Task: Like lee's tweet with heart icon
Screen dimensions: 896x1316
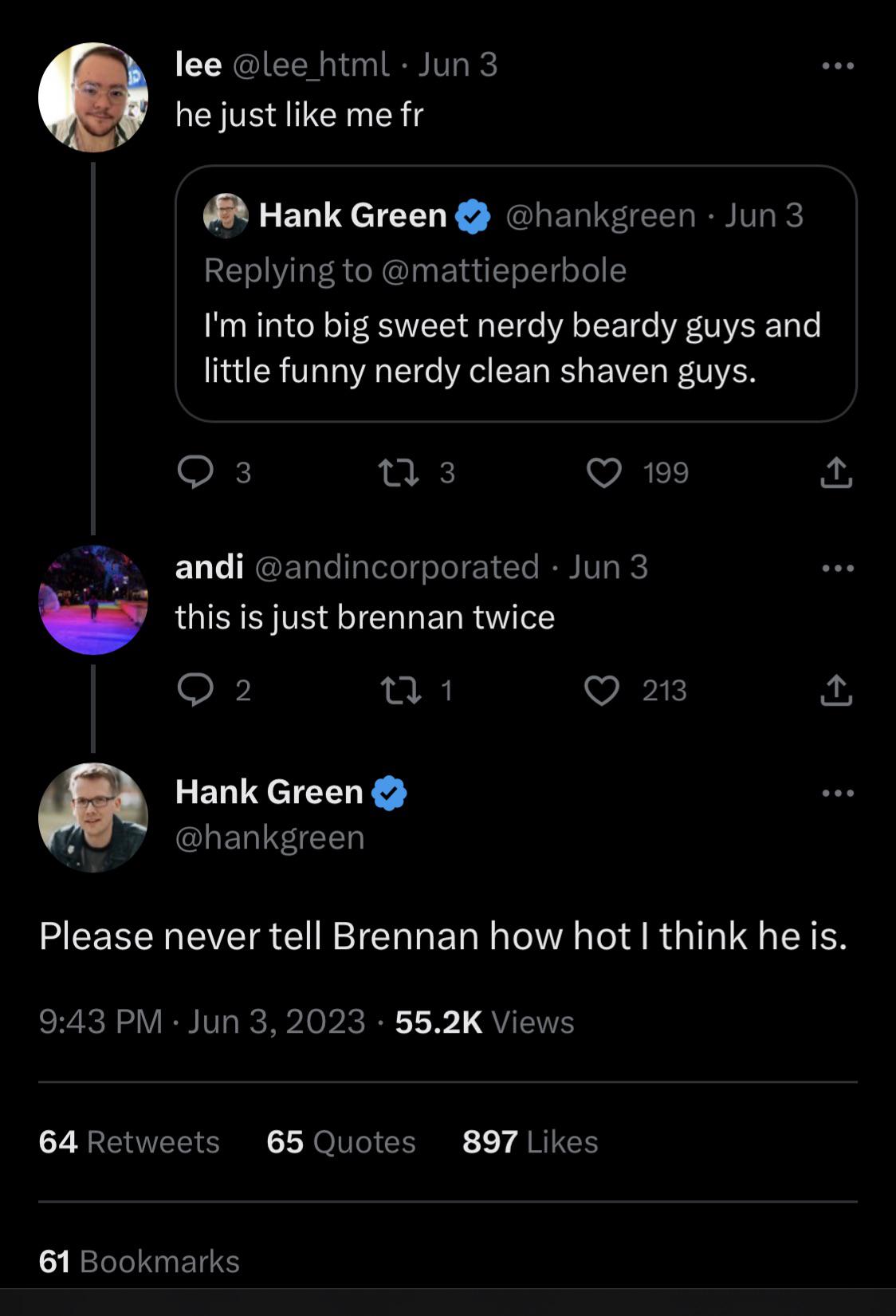Action: (603, 472)
